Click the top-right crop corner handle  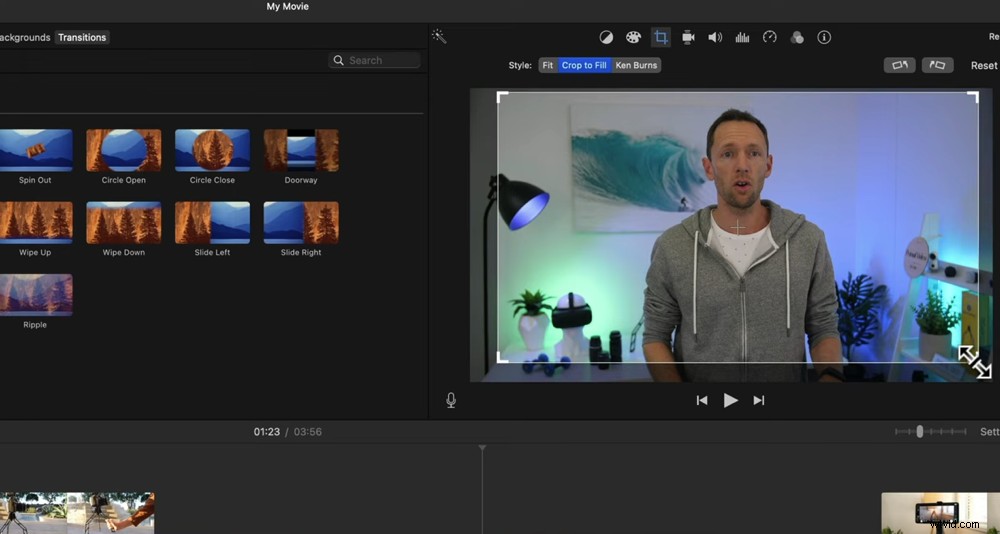tap(973, 96)
